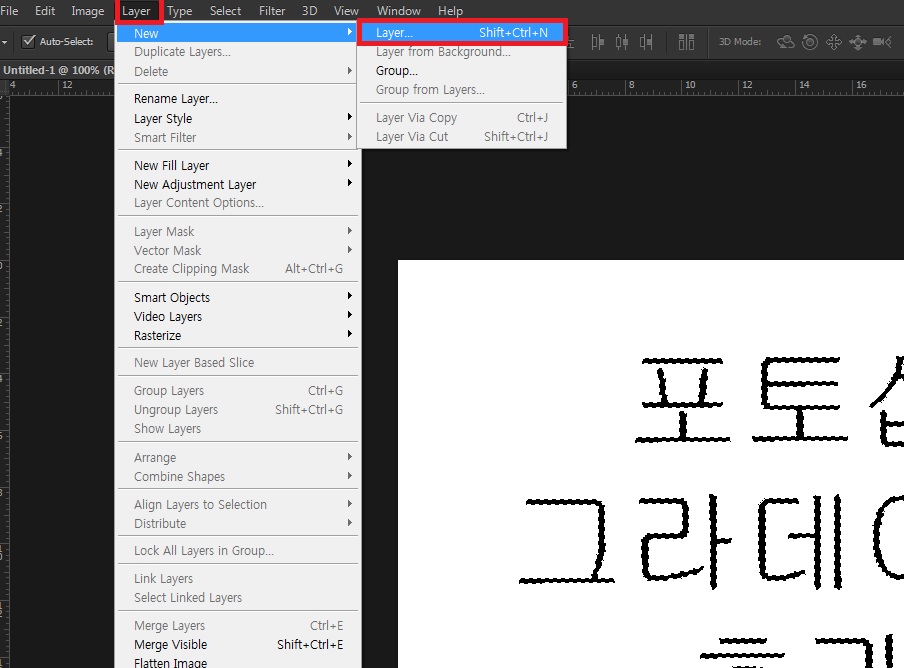This screenshot has height=668, width=904.
Task: Select Group from Layers... entry
Action: click(462, 90)
